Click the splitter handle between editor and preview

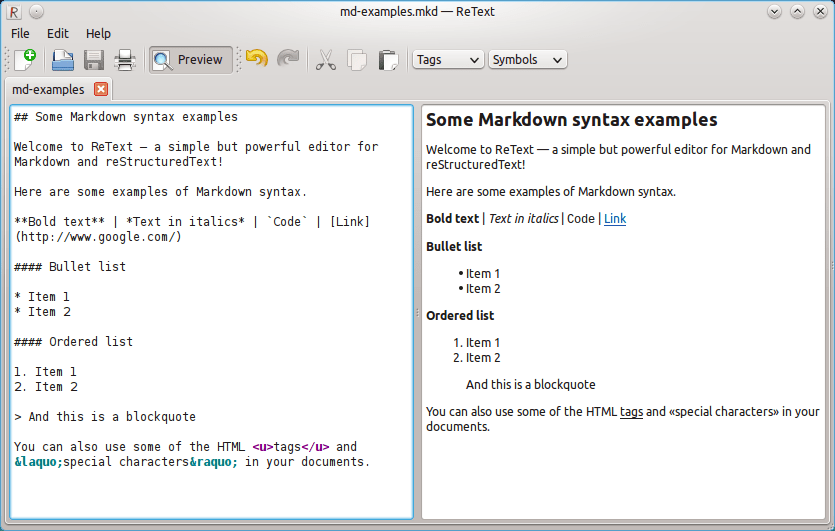(x=417, y=314)
